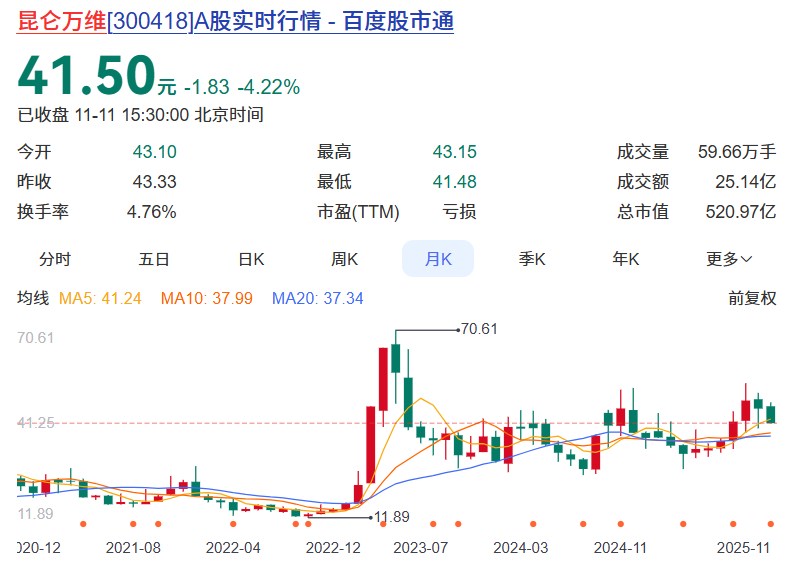
Task: Select the 月K chart tab
Action: 438,258
